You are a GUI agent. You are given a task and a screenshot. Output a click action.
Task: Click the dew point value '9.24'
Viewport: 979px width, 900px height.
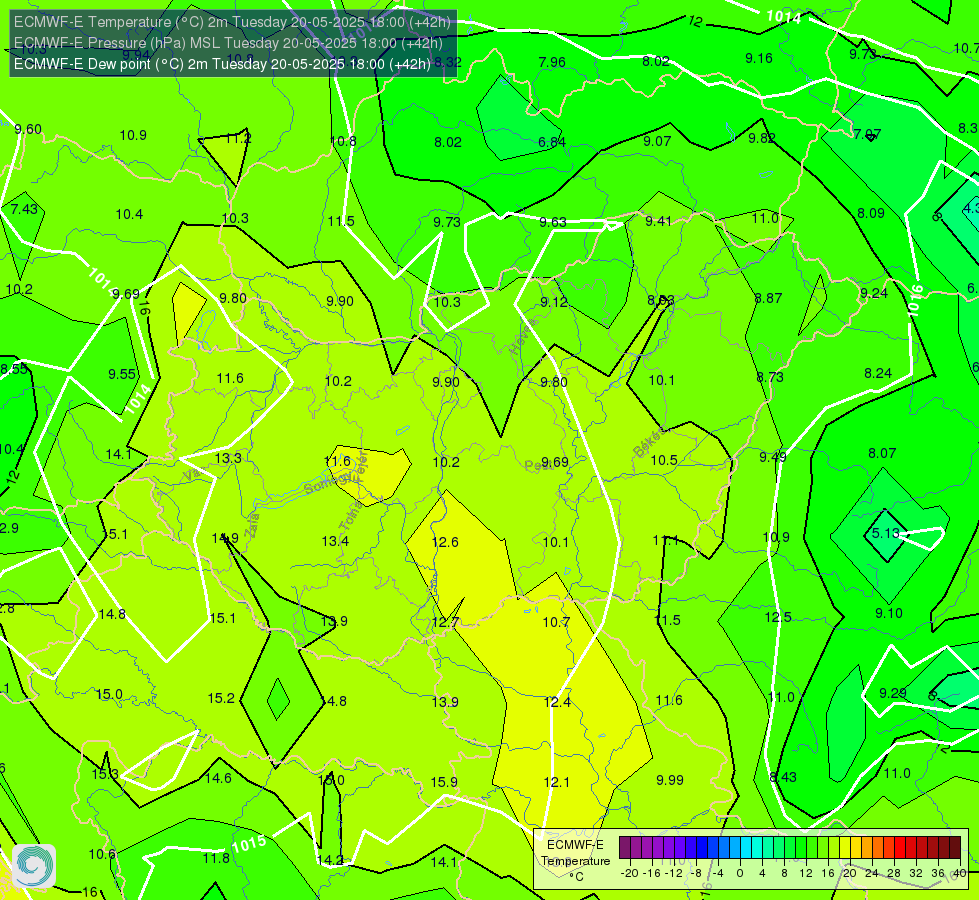click(x=873, y=293)
